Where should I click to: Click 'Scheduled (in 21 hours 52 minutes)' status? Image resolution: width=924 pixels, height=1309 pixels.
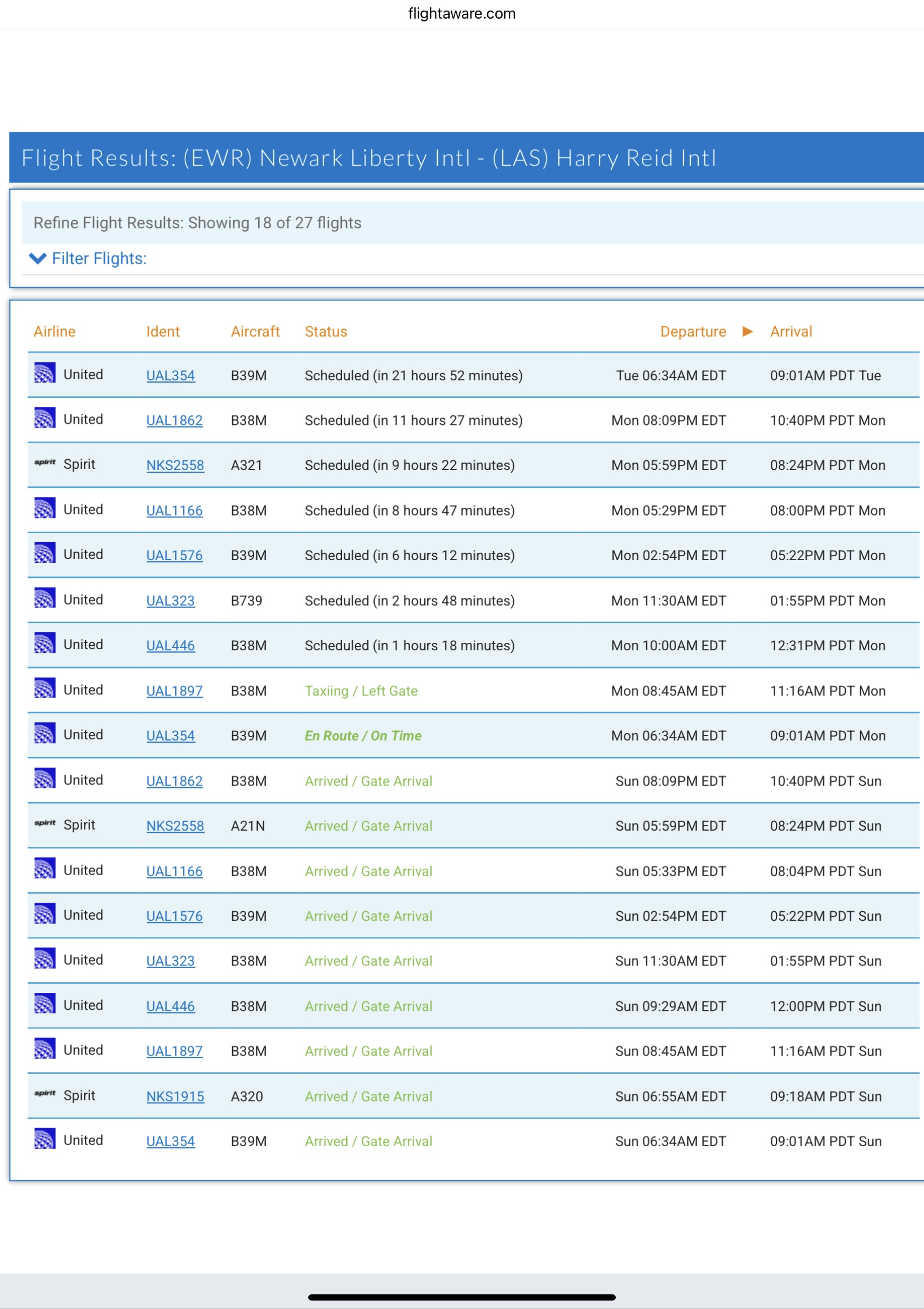click(x=414, y=376)
